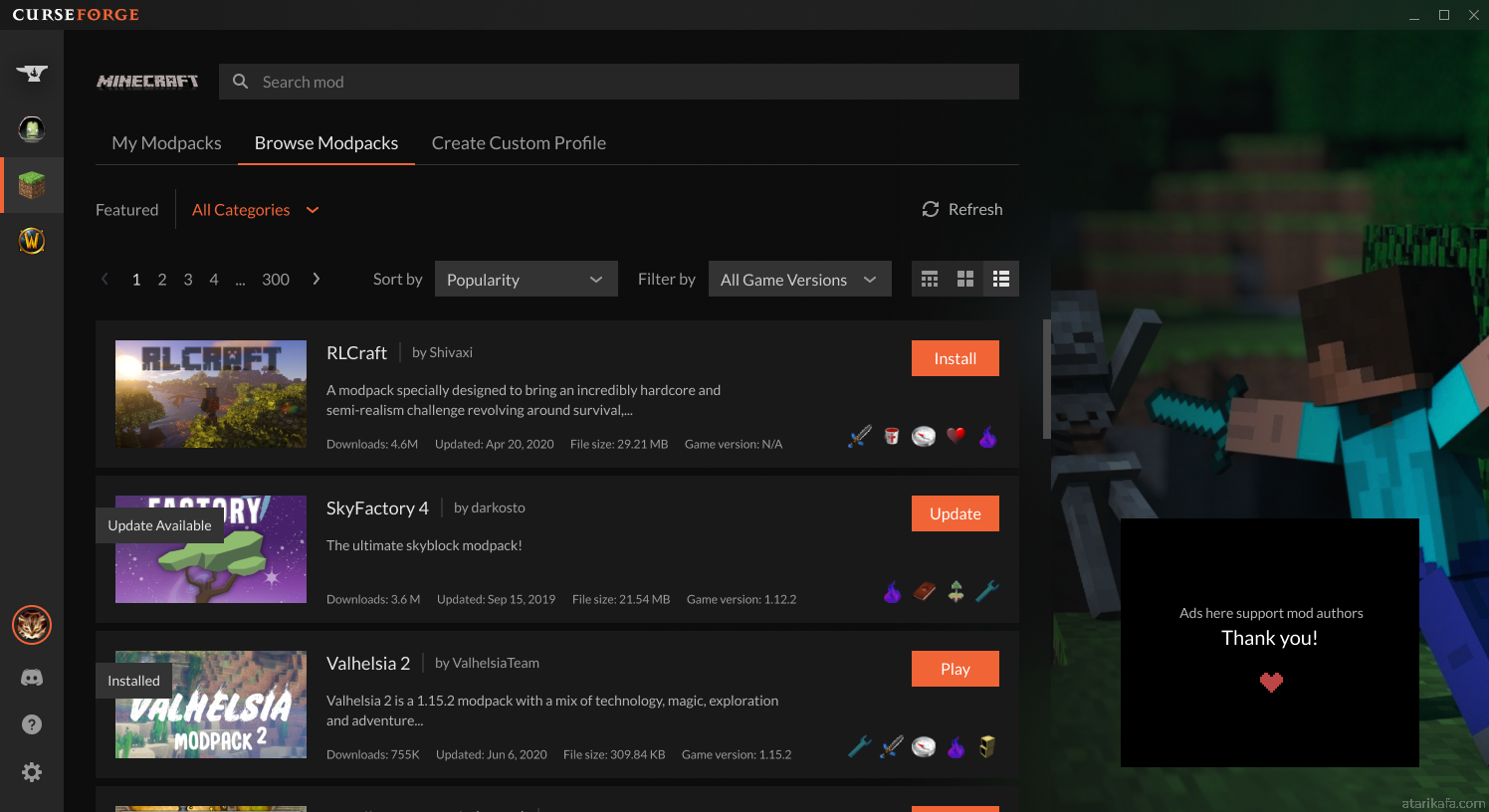The width and height of the screenshot is (1489, 812).
Task: Open the CurseForge anvil home icon
Action: 32,73
